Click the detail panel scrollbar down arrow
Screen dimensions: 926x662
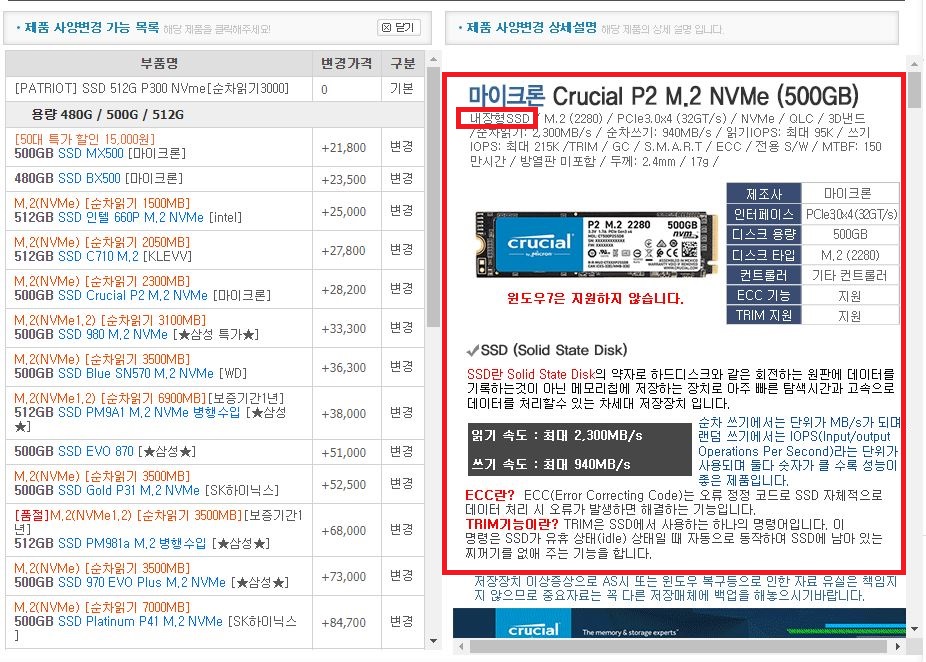(x=914, y=629)
